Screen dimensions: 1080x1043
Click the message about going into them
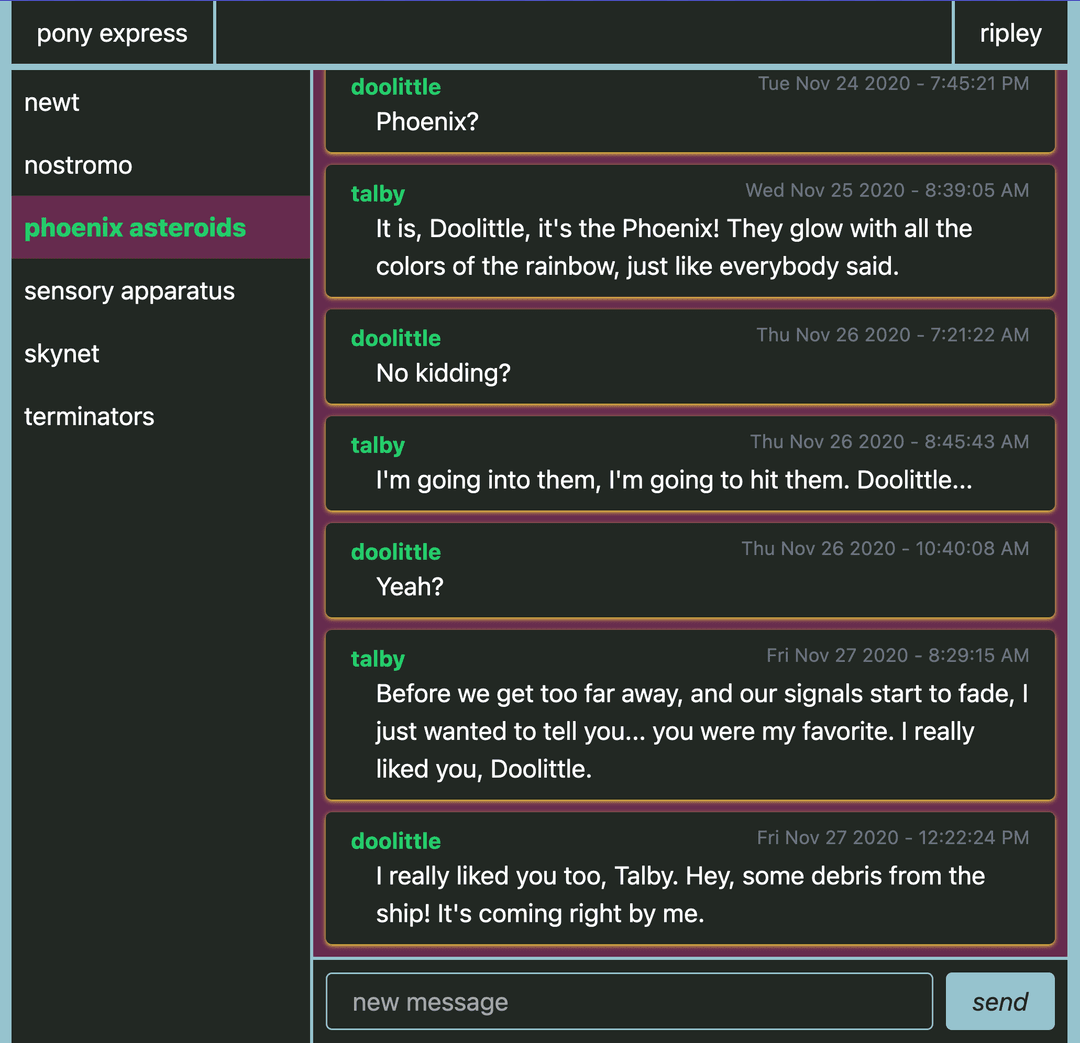point(674,480)
